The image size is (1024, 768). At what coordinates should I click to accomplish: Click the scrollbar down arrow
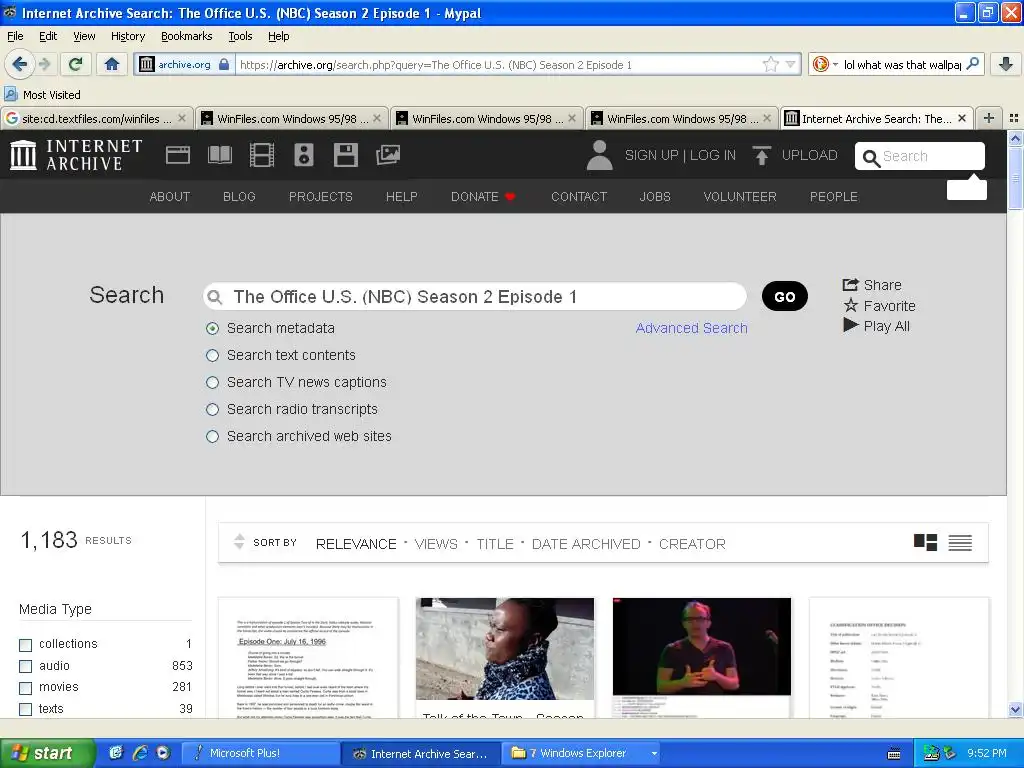click(1015, 710)
